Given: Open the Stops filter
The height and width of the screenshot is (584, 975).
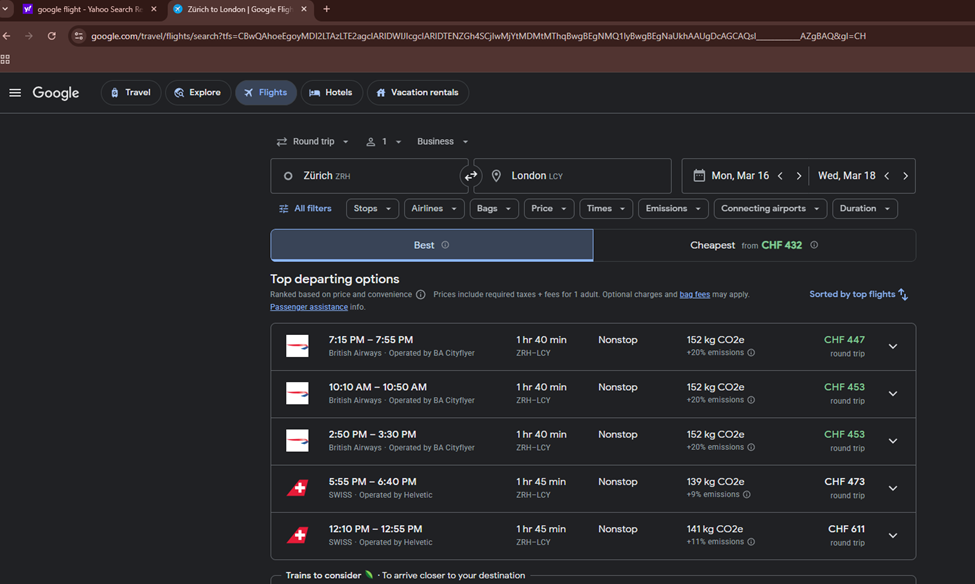Looking at the screenshot, I should tap(372, 208).
